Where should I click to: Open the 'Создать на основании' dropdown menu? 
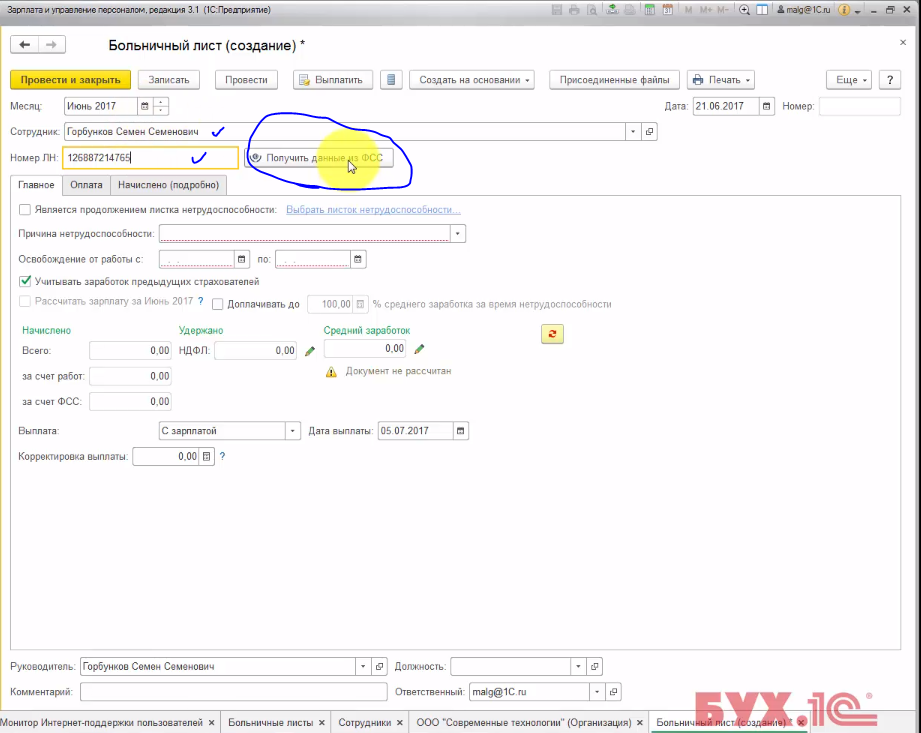click(472, 80)
